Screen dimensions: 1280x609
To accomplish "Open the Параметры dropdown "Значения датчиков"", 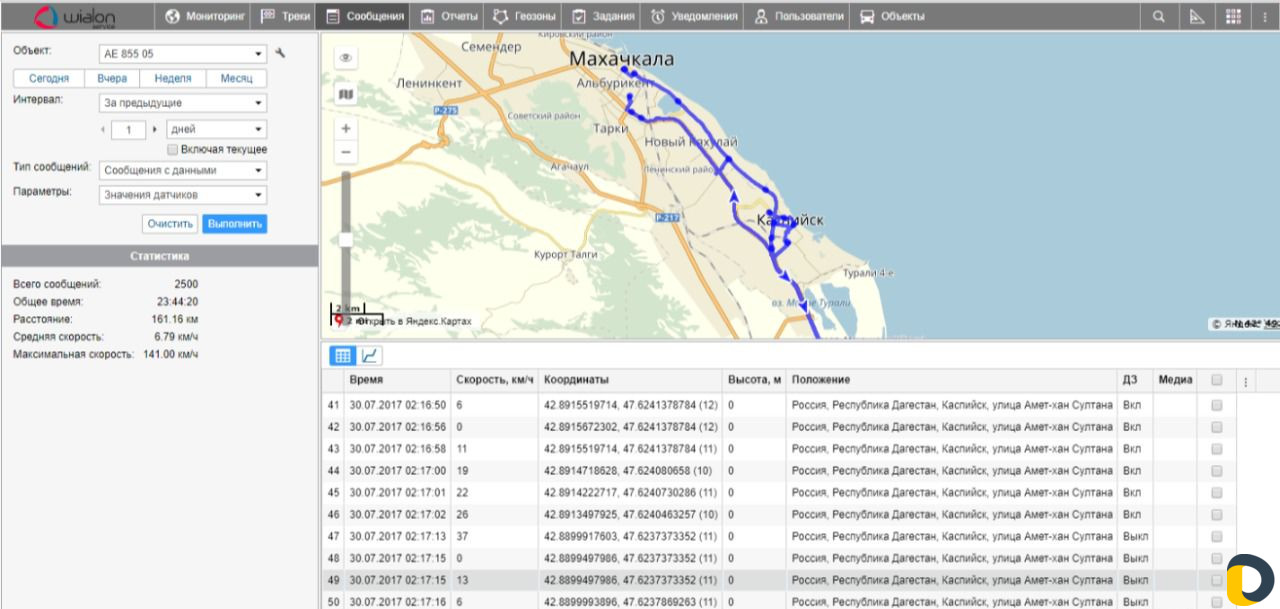I will pos(183,195).
